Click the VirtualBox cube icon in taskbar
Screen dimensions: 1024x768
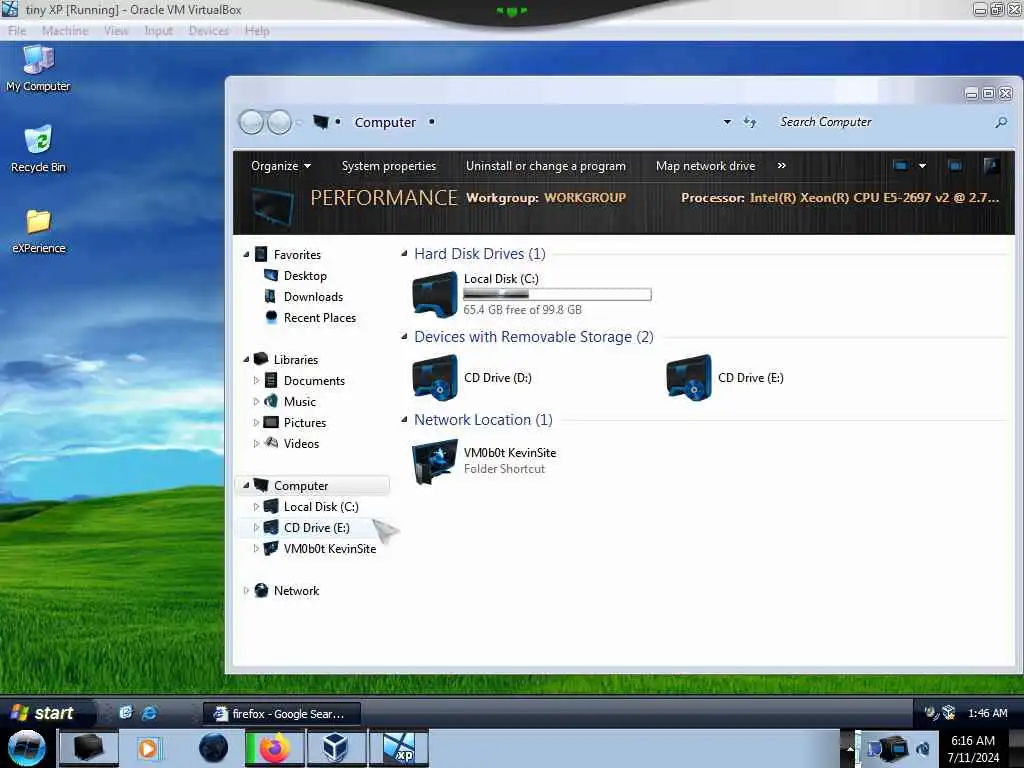click(336, 748)
